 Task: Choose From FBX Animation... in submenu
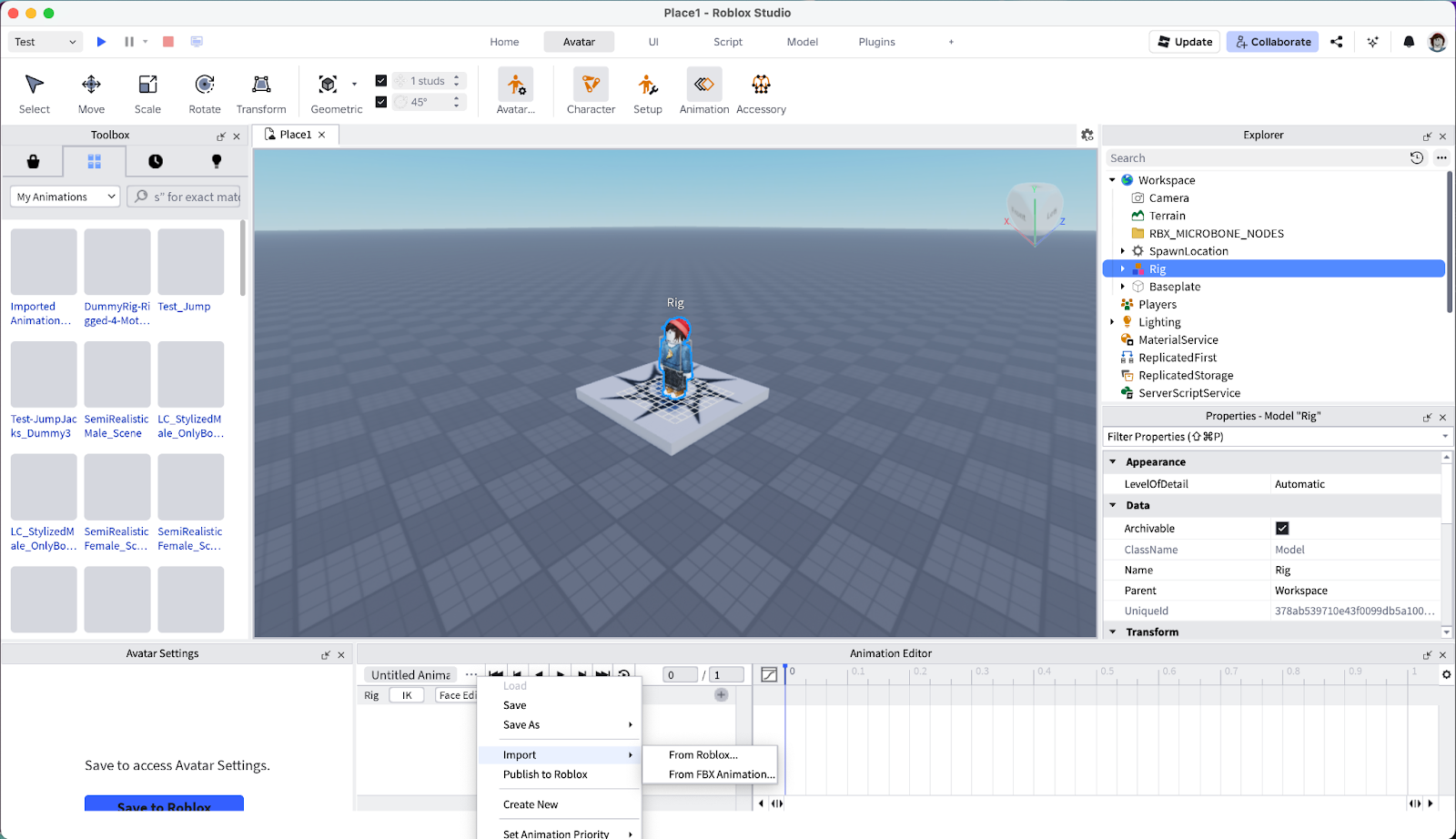721,774
